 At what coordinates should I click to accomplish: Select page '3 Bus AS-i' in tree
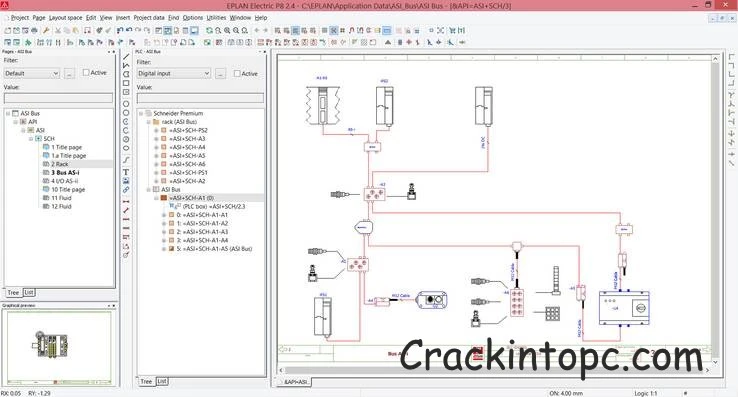coord(65,173)
